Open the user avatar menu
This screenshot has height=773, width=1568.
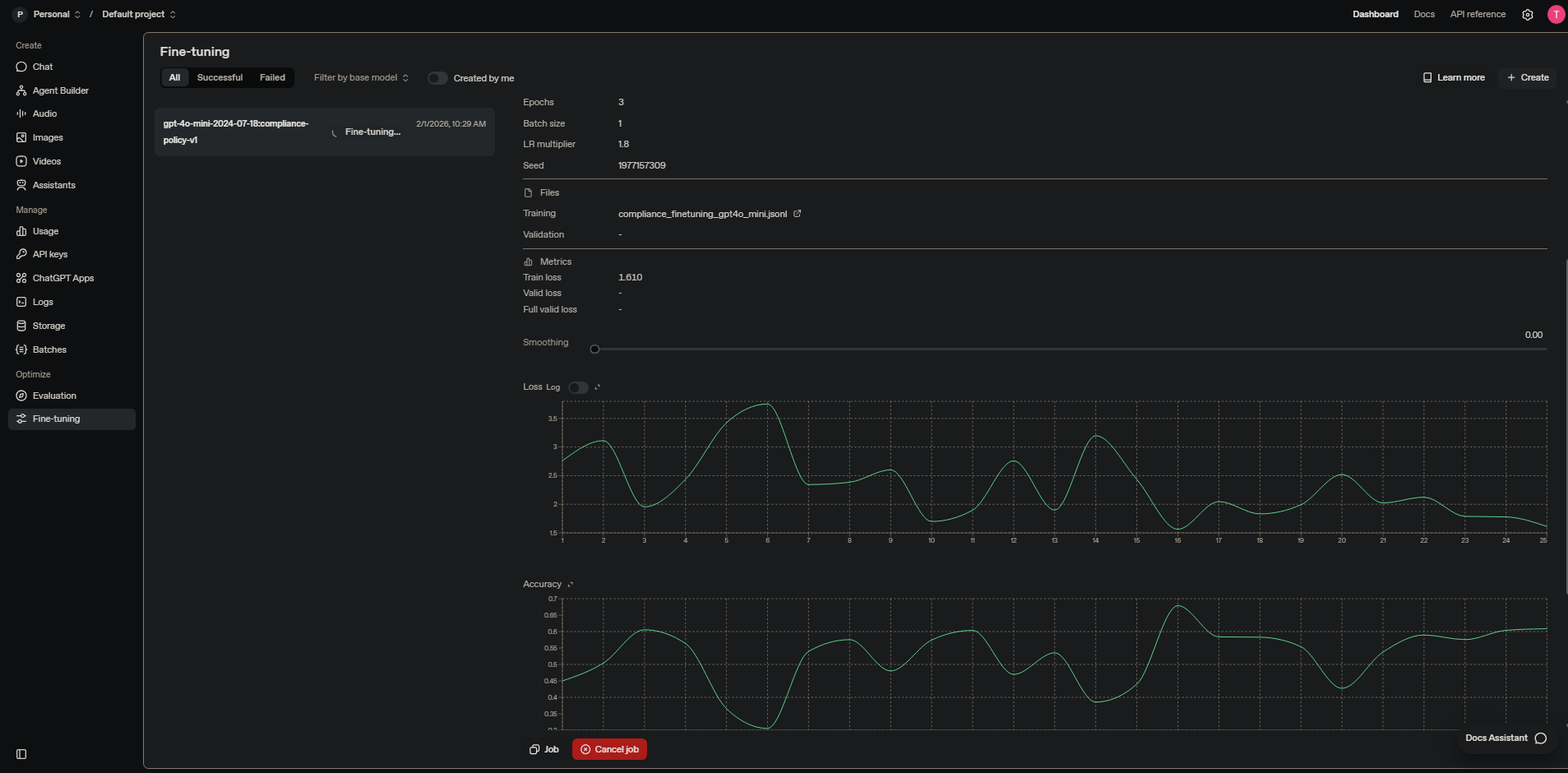(x=1556, y=15)
